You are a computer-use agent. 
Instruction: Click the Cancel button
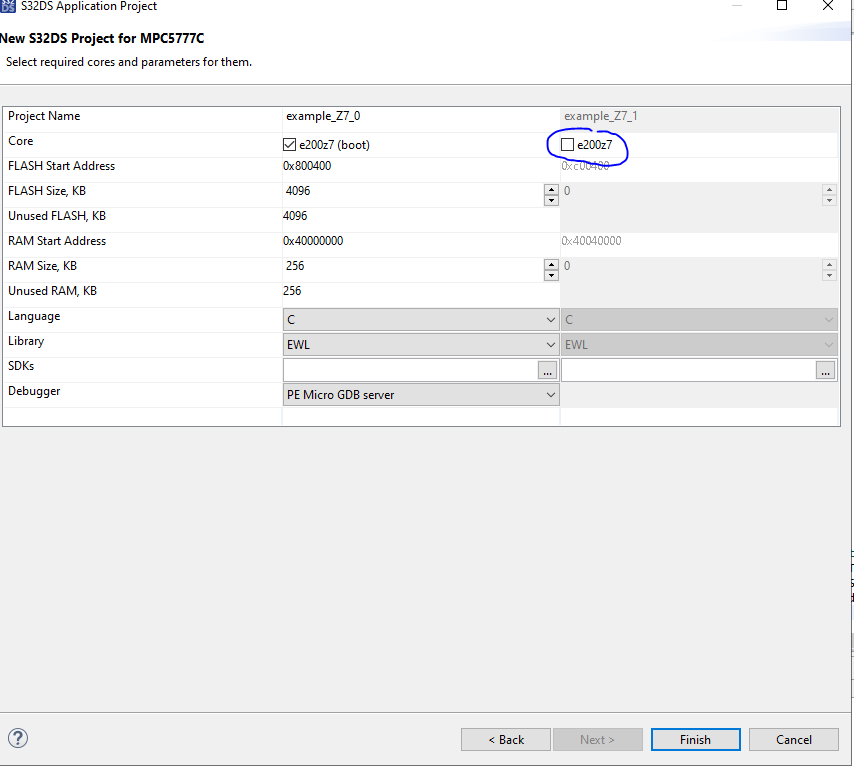[793, 739]
